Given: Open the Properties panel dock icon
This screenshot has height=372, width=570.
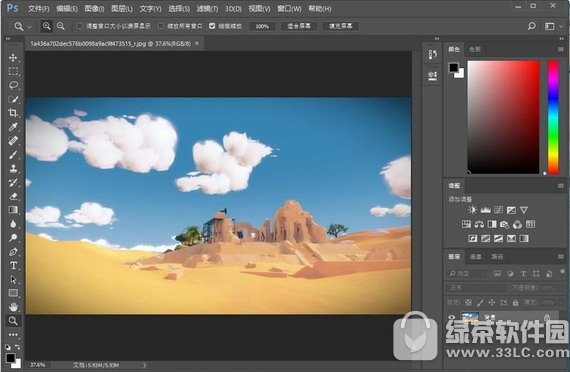Looking at the screenshot, I should (433, 76).
